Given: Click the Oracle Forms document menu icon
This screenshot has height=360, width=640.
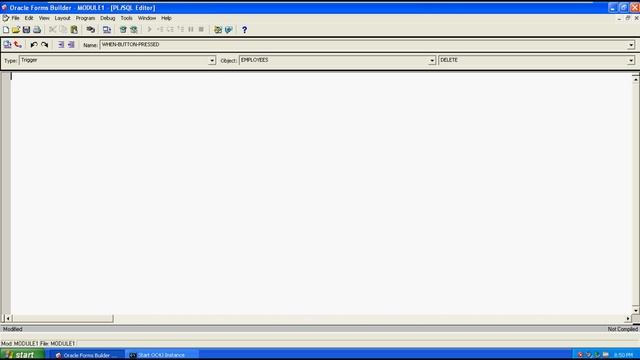Looking at the screenshot, I should pos(5,18).
